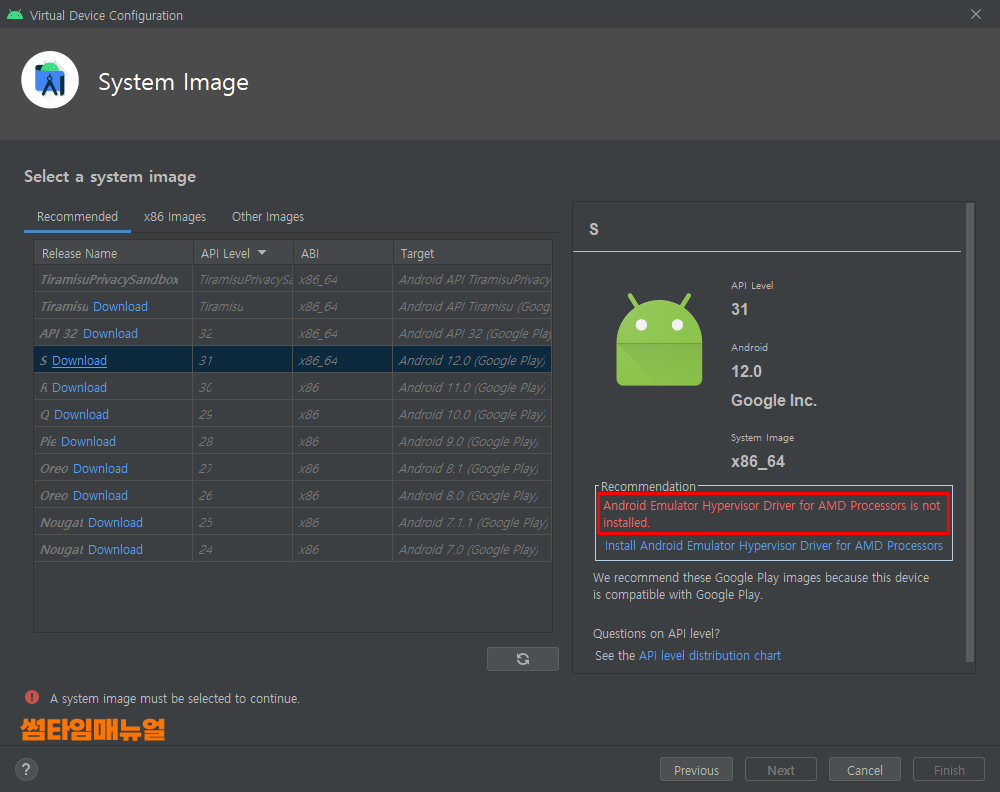
Task: Download the Q system image
Action: (81, 414)
